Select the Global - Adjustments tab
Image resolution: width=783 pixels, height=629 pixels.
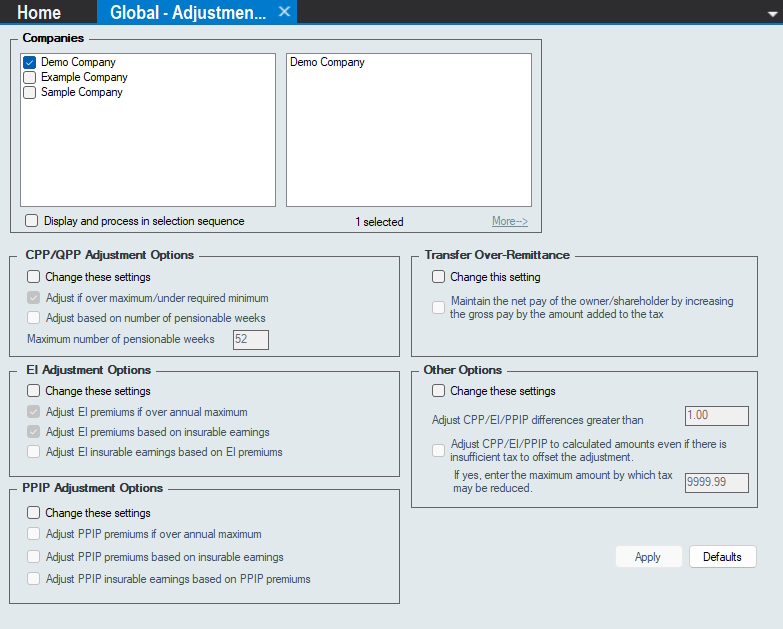pos(187,12)
